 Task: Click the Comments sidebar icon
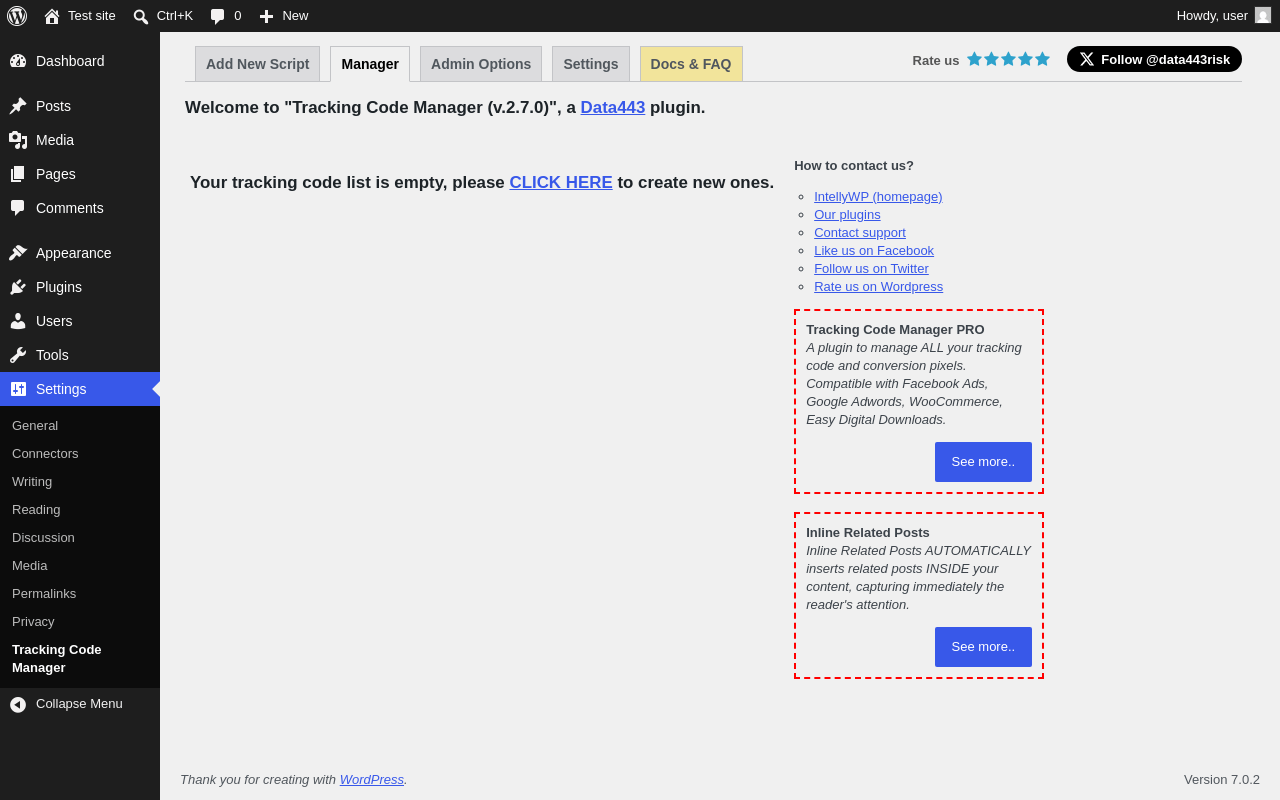[x=18, y=208]
